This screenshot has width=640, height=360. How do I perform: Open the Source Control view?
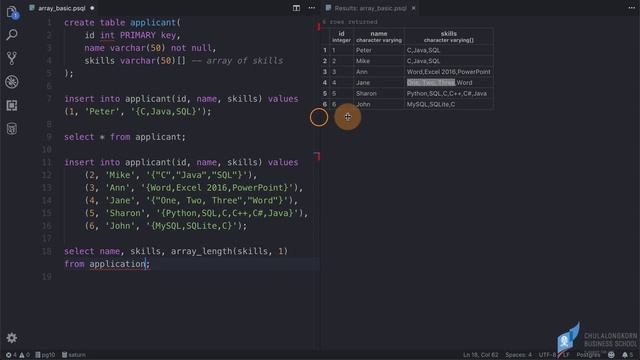click(x=12, y=58)
